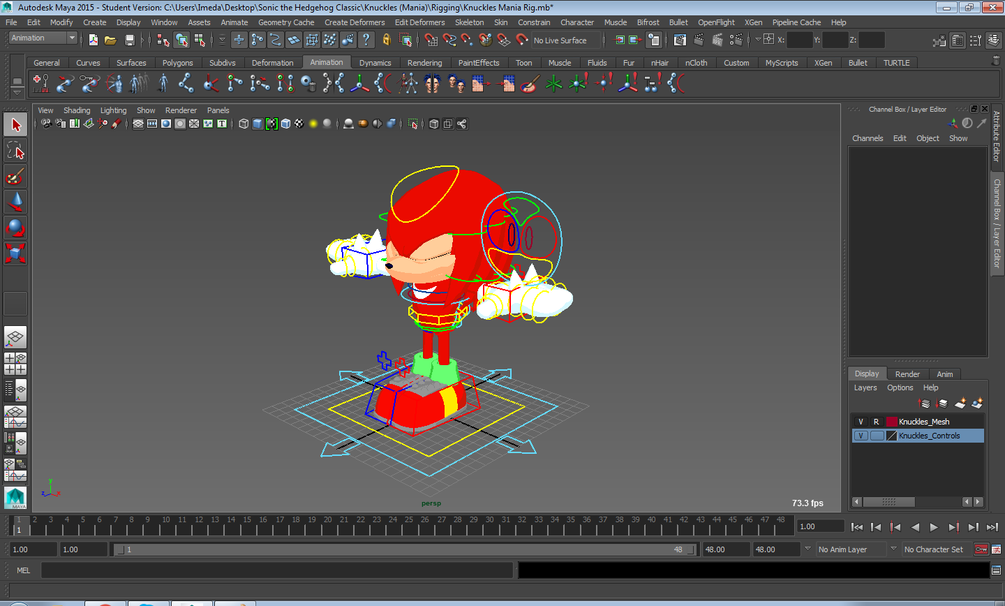This screenshot has height=606, width=1005.
Task: Open the Skeleton menu
Action: (x=470, y=22)
